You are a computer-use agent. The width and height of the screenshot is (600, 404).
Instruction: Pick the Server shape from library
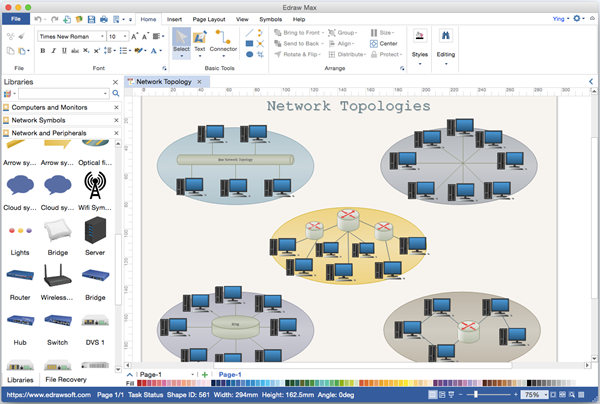[x=95, y=233]
